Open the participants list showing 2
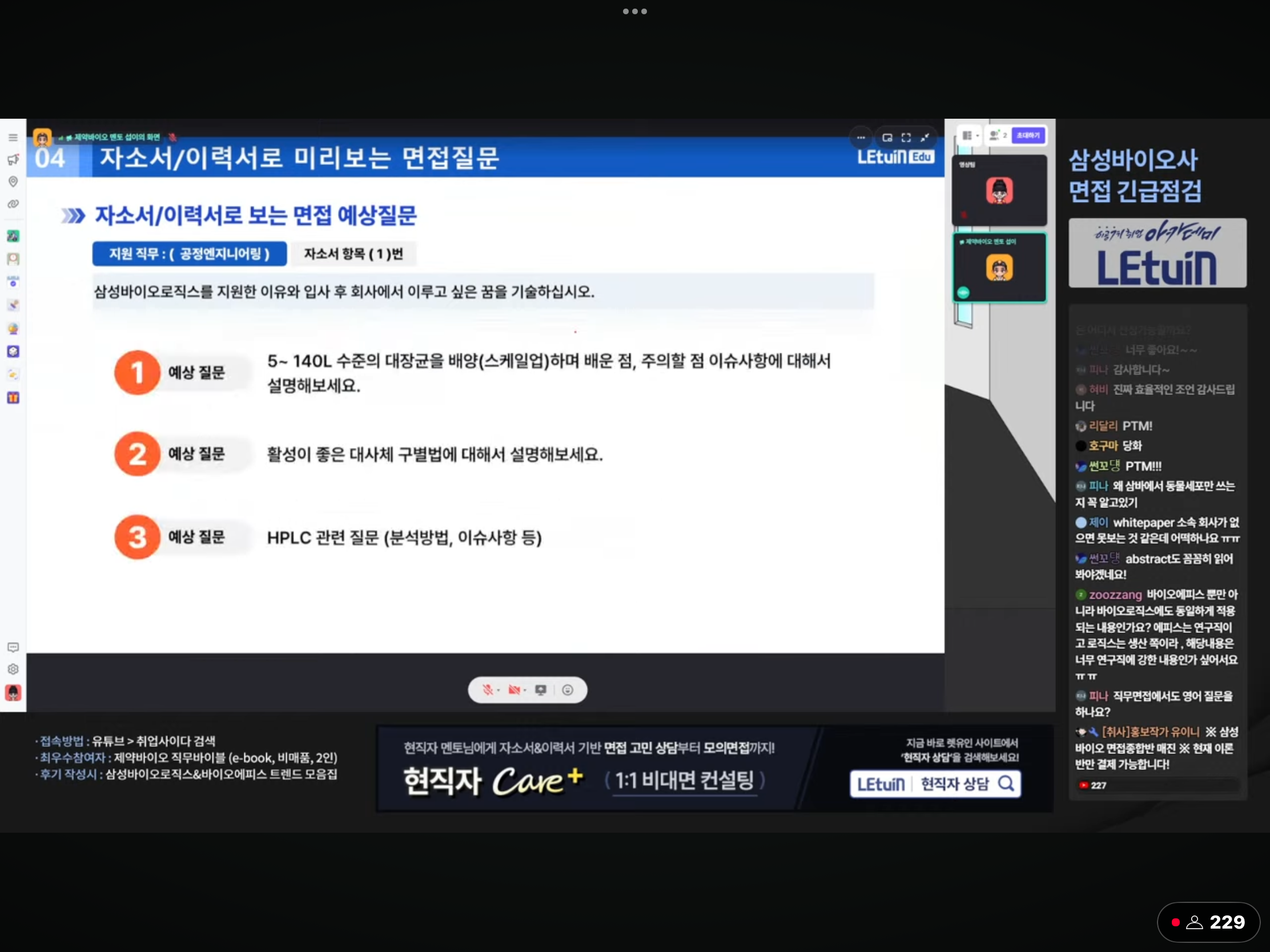 [998, 136]
